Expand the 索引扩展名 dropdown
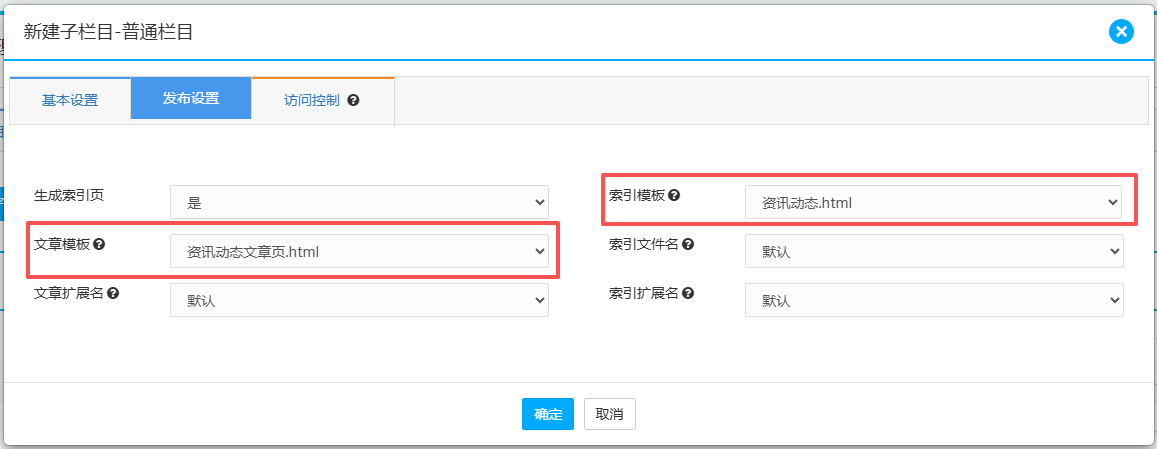The image size is (1157, 449). [933, 301]
